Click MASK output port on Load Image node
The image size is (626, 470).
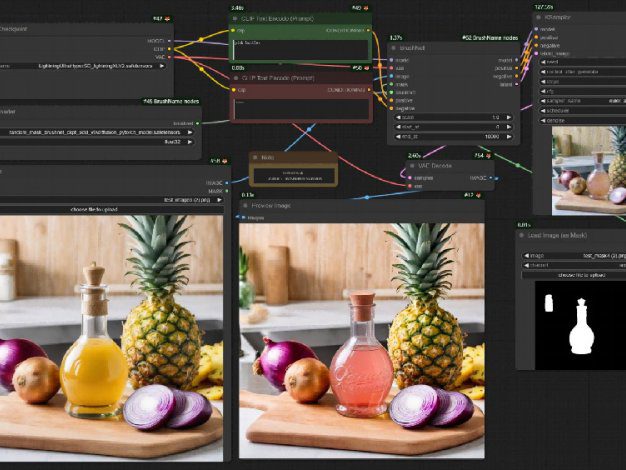(226, 191)
